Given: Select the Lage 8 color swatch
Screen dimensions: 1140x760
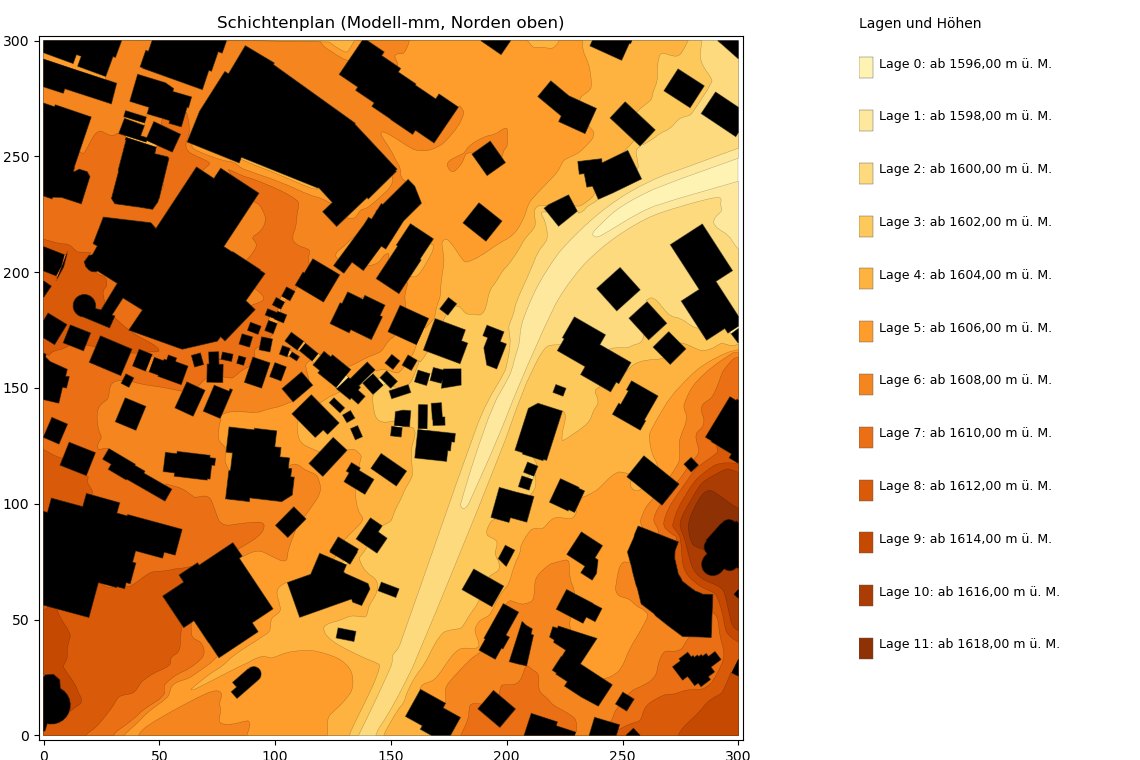Looking at the screenshot, I should click(x=866, y=490).
